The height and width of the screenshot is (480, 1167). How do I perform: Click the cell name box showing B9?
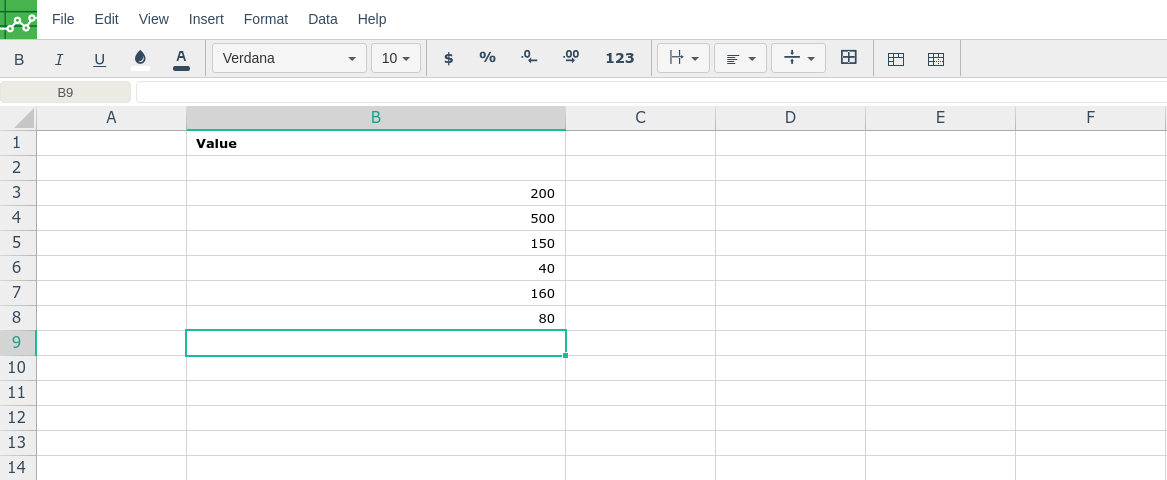tap(65, 92)
